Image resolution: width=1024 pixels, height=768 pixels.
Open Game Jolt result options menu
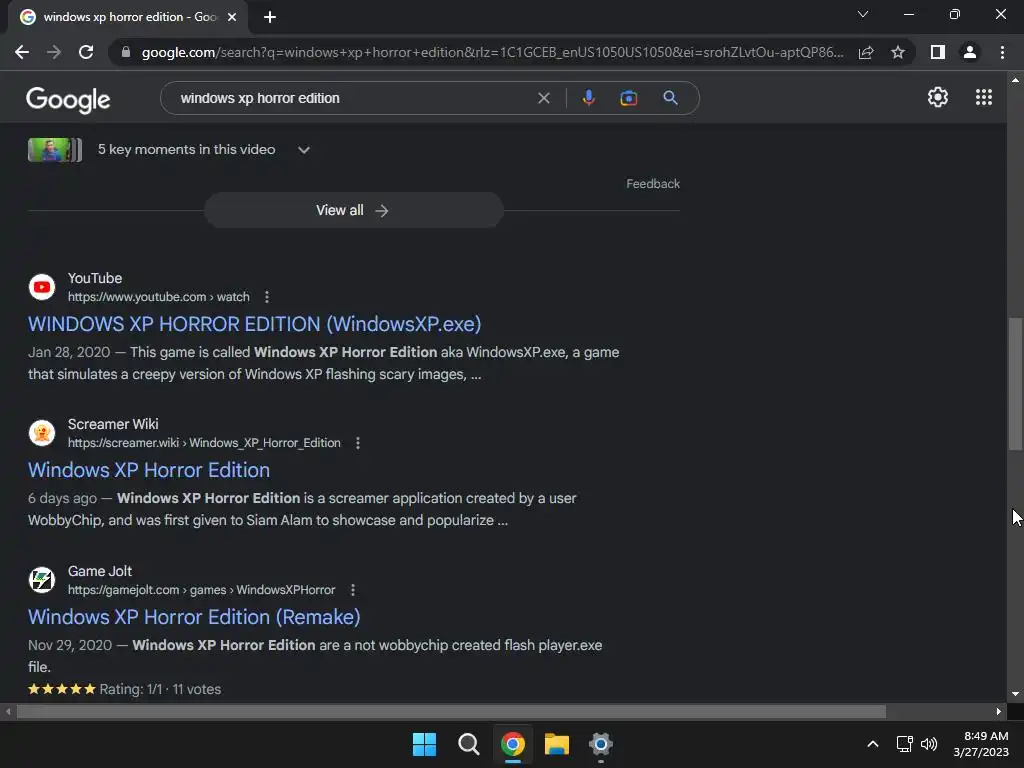(x=353, y=590)
